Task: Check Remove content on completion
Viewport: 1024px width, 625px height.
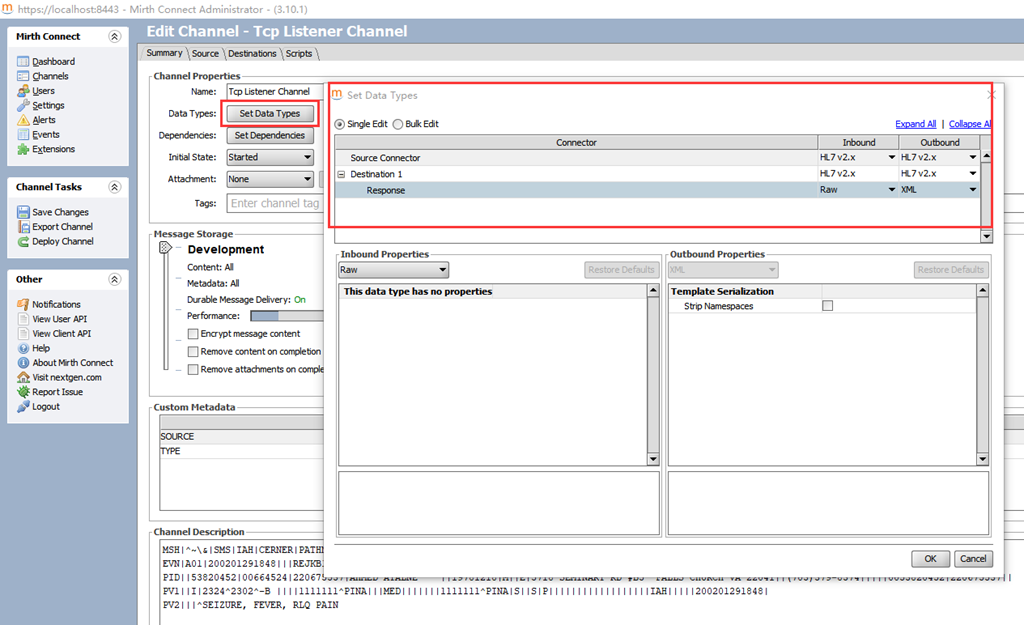Action: [193, 351]
